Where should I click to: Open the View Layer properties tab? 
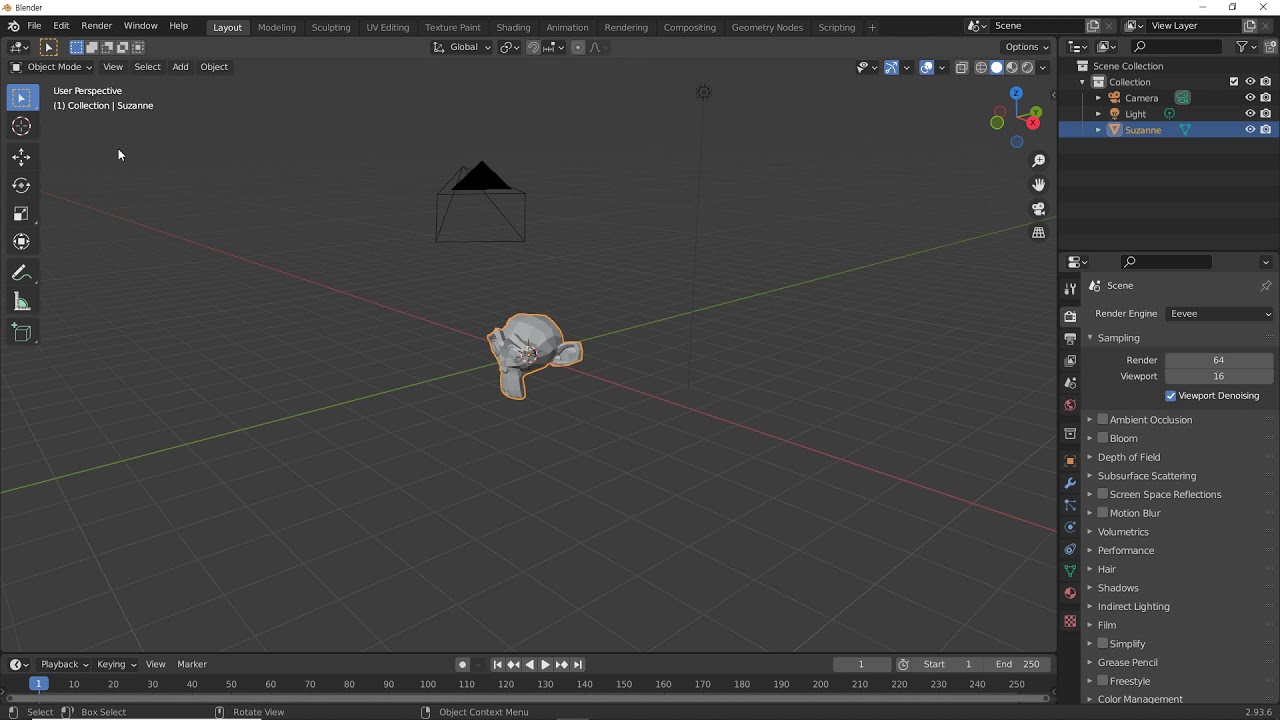[x=1070, y=360]
